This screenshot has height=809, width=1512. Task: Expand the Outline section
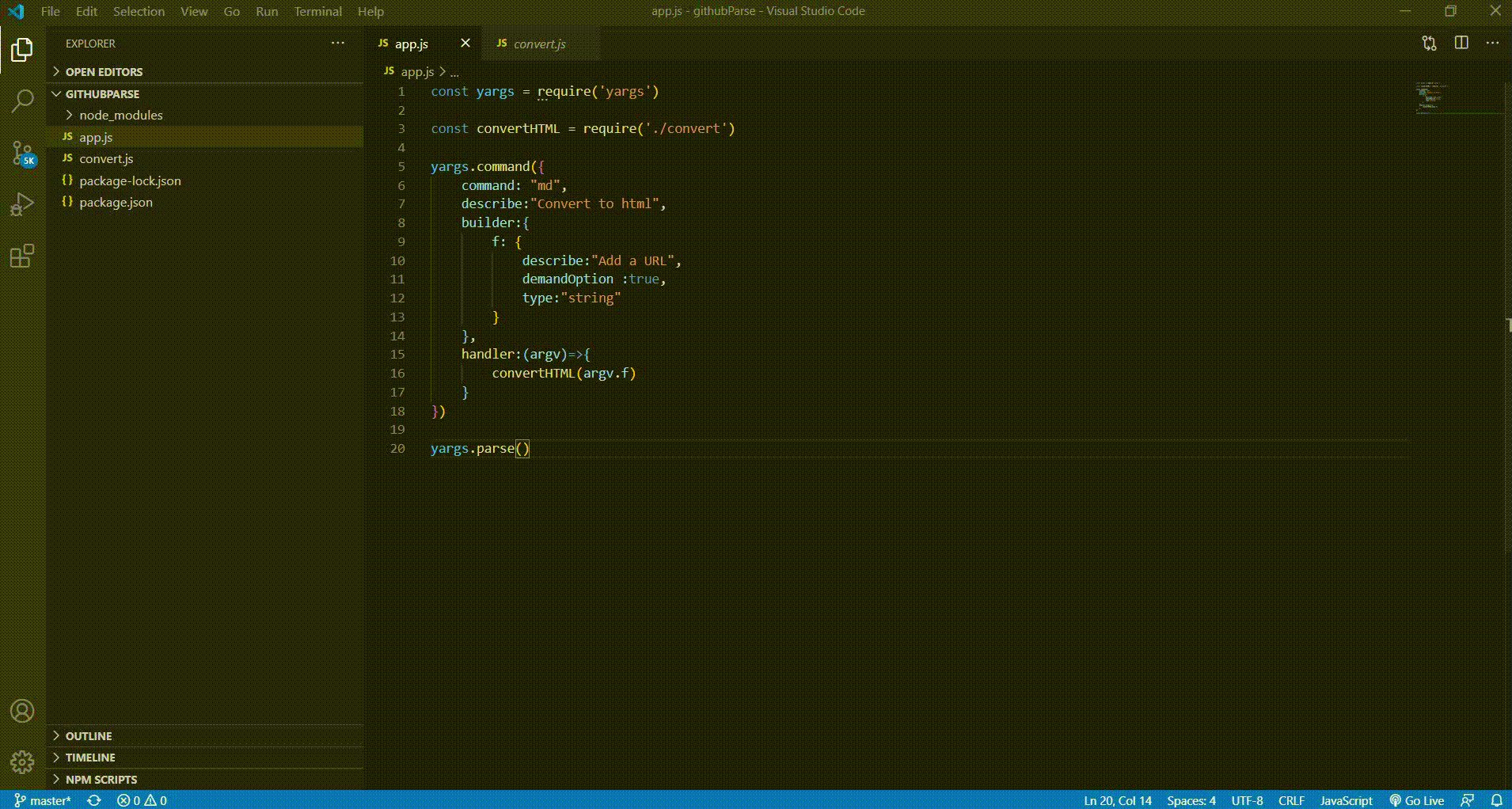click(x=206, y=735)
